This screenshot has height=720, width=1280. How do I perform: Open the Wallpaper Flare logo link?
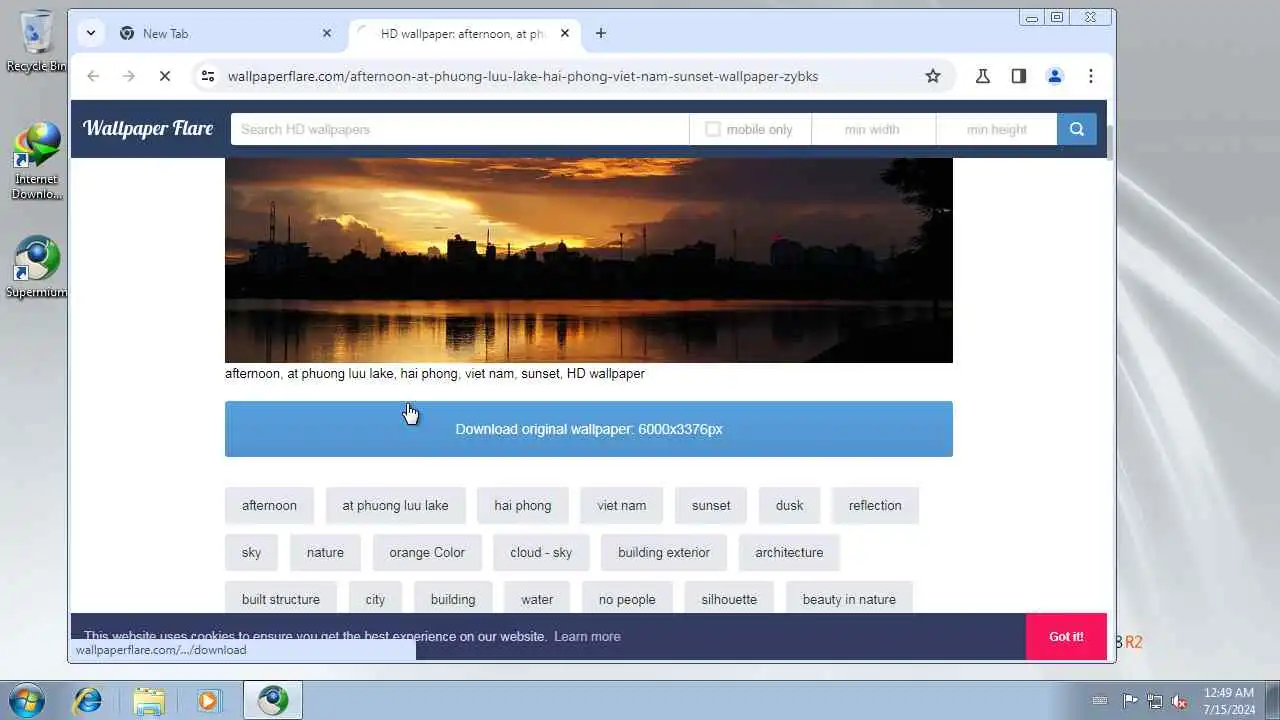click(148, 128)
